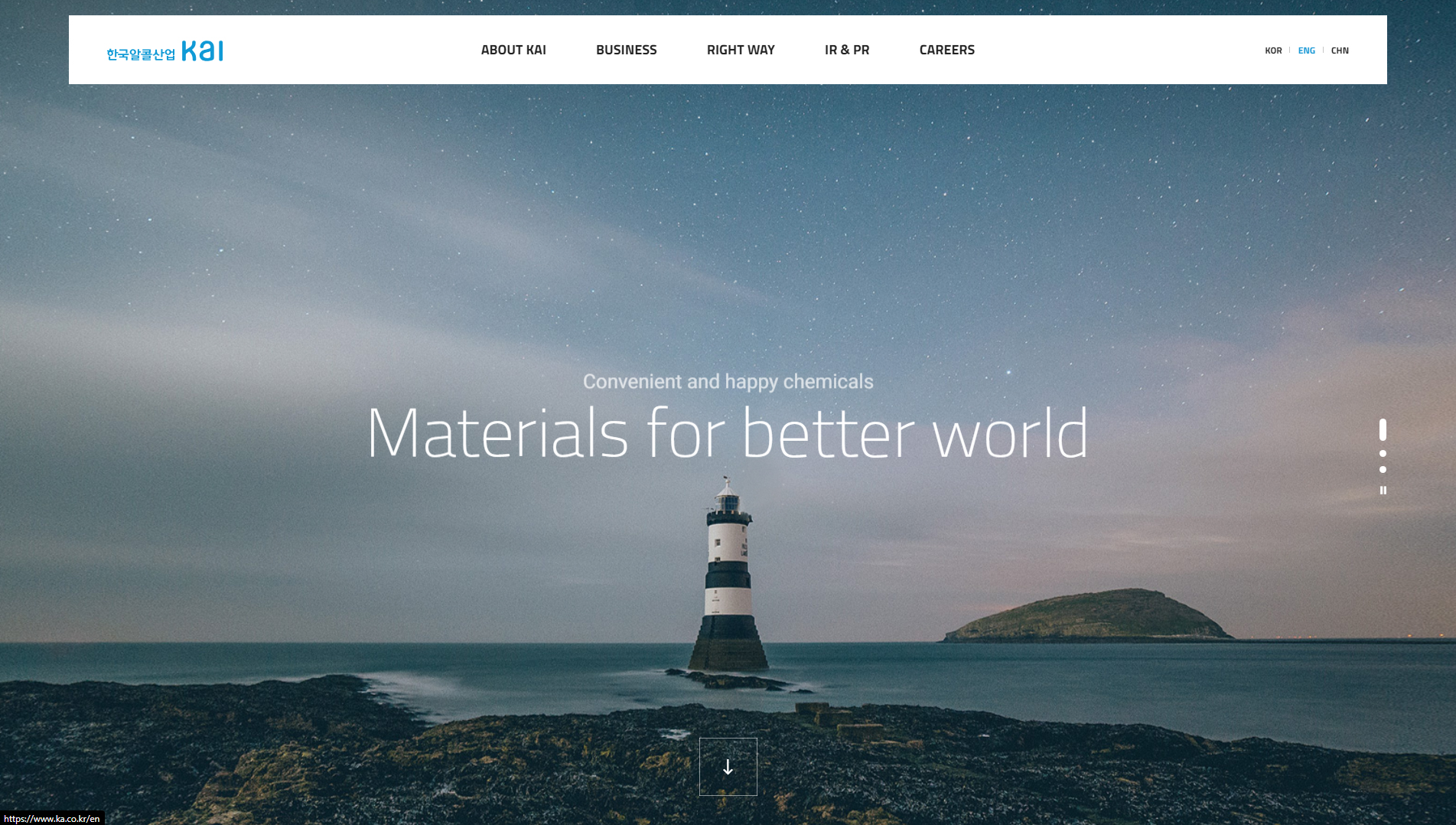Expand the IR & PR menu
Screen dimensions: 1456x825
846,50
